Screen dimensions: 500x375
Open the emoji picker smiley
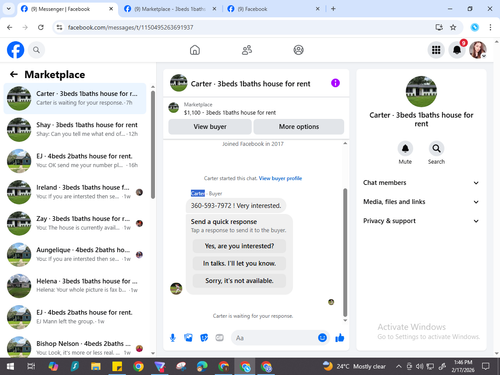pyautogui.click(x=322, y=338)
